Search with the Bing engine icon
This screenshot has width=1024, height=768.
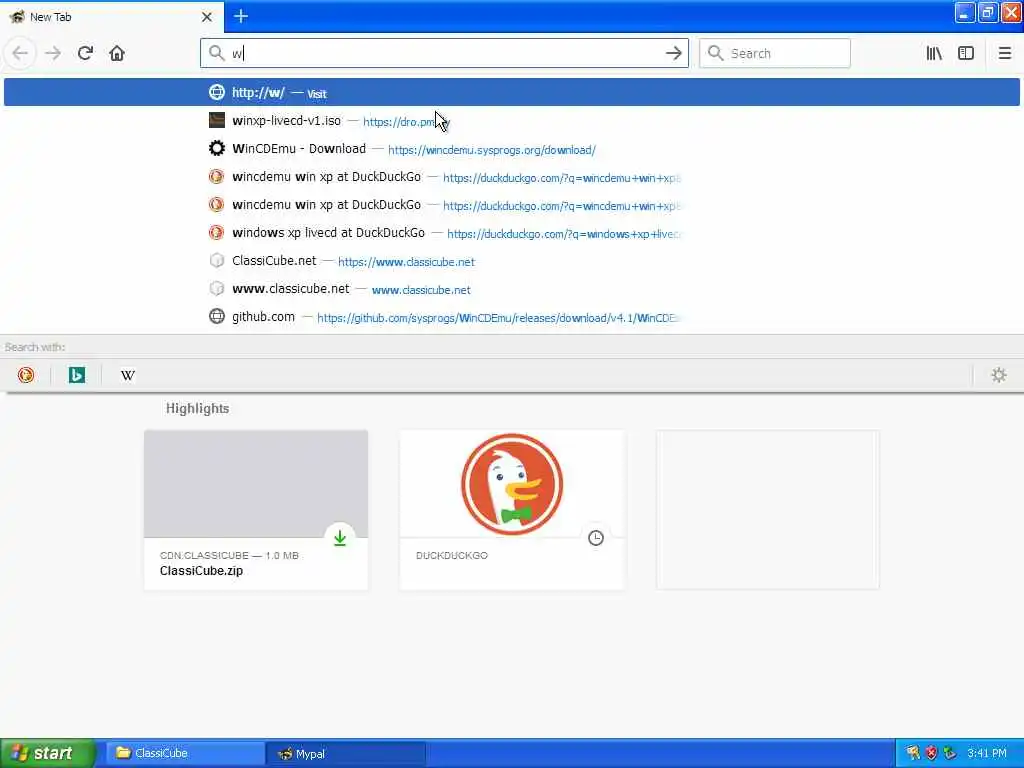(76, 375)
